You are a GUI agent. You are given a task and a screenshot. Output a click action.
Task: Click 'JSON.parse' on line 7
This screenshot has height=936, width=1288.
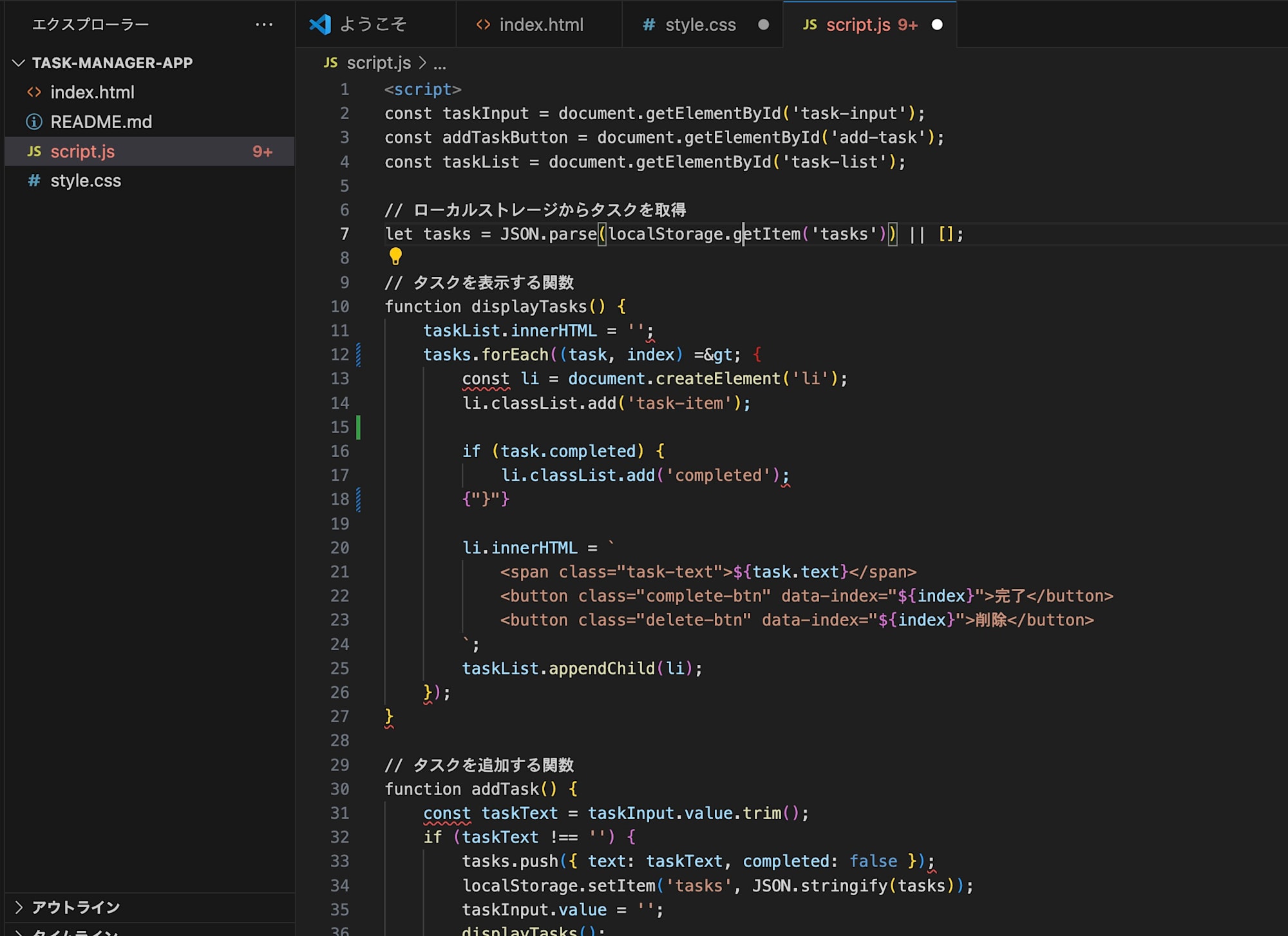click(549, 234)
